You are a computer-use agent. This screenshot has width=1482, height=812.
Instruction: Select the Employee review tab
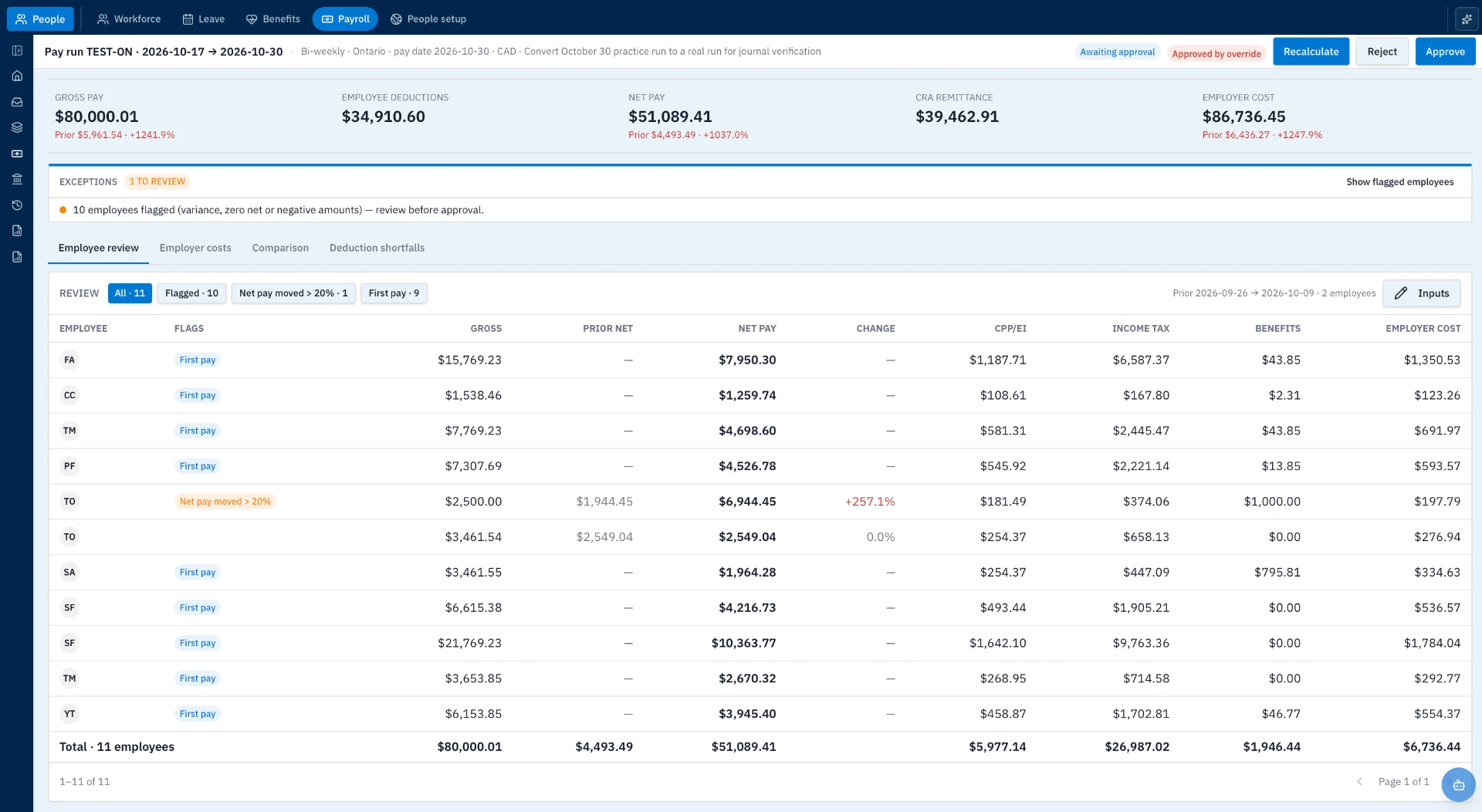(99, 248)
